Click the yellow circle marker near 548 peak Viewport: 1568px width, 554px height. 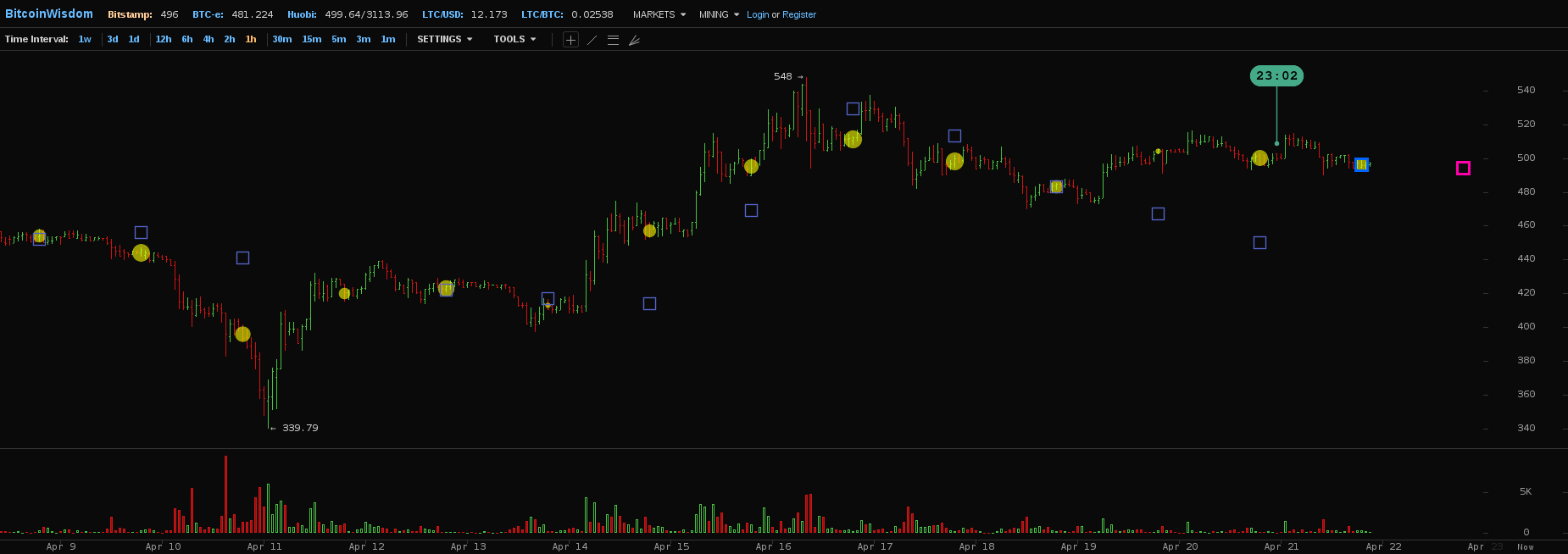point(853,140)
